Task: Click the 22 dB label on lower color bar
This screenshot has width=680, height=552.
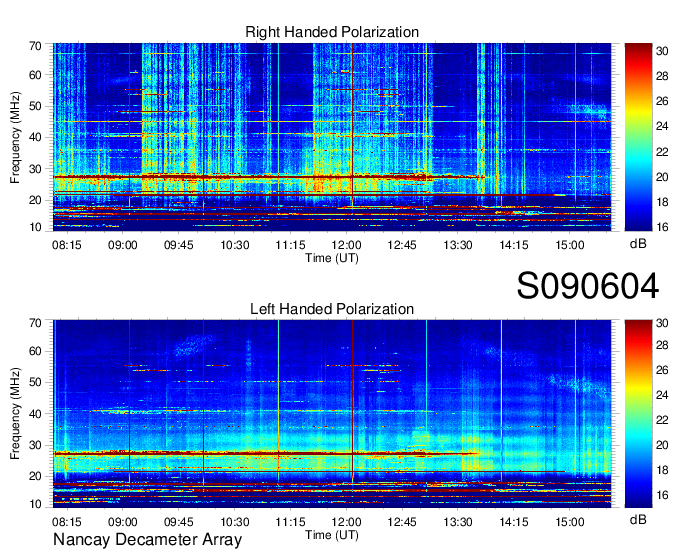Action: point(662,420)
